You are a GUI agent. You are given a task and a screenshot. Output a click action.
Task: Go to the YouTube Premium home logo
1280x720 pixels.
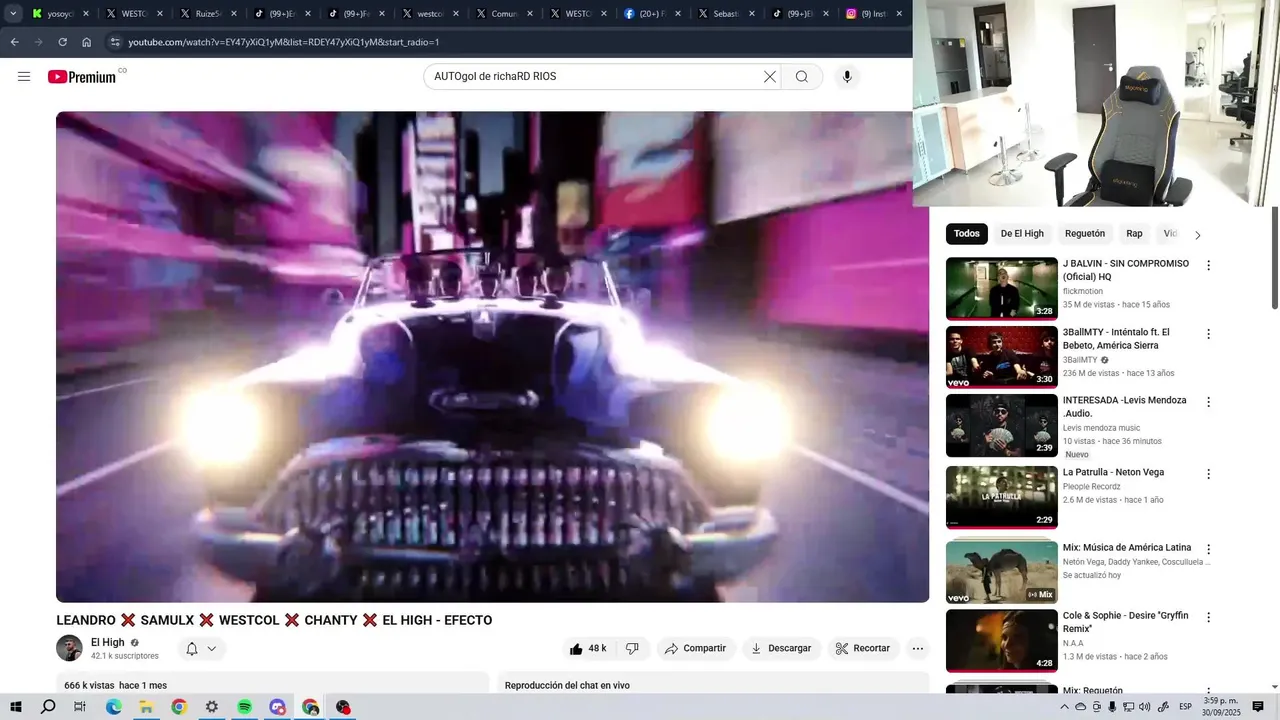coord(82,77)
